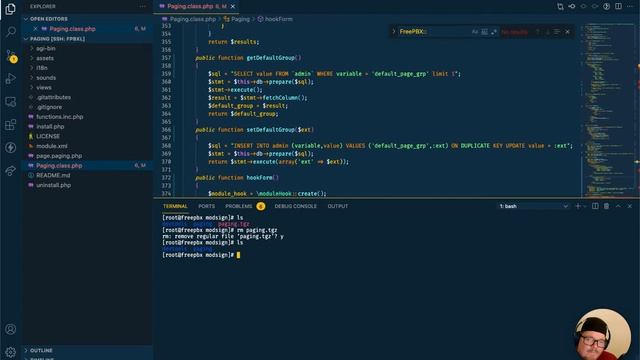Open editor more actions ellipsis menu
This screenshot has height=360, width=640.
630,7
